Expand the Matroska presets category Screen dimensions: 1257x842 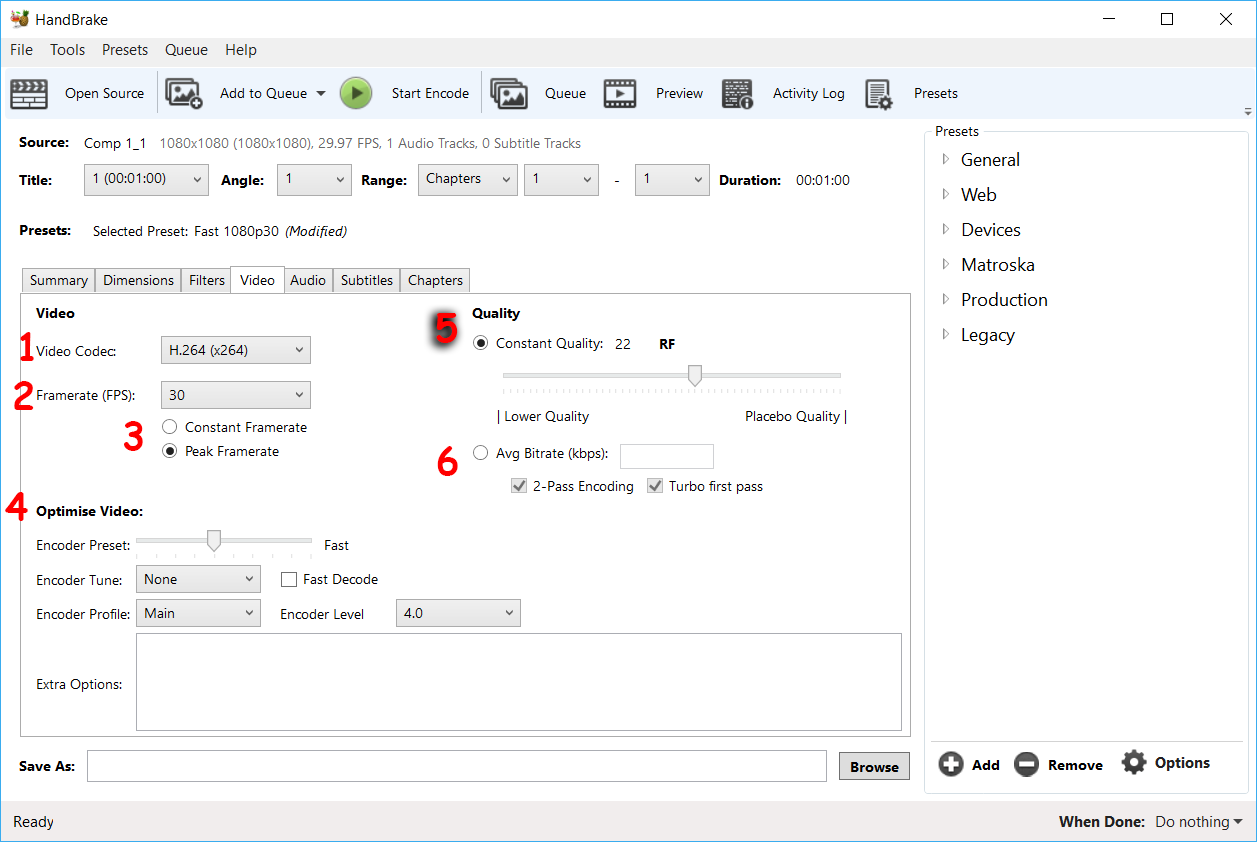coord(946,264)
